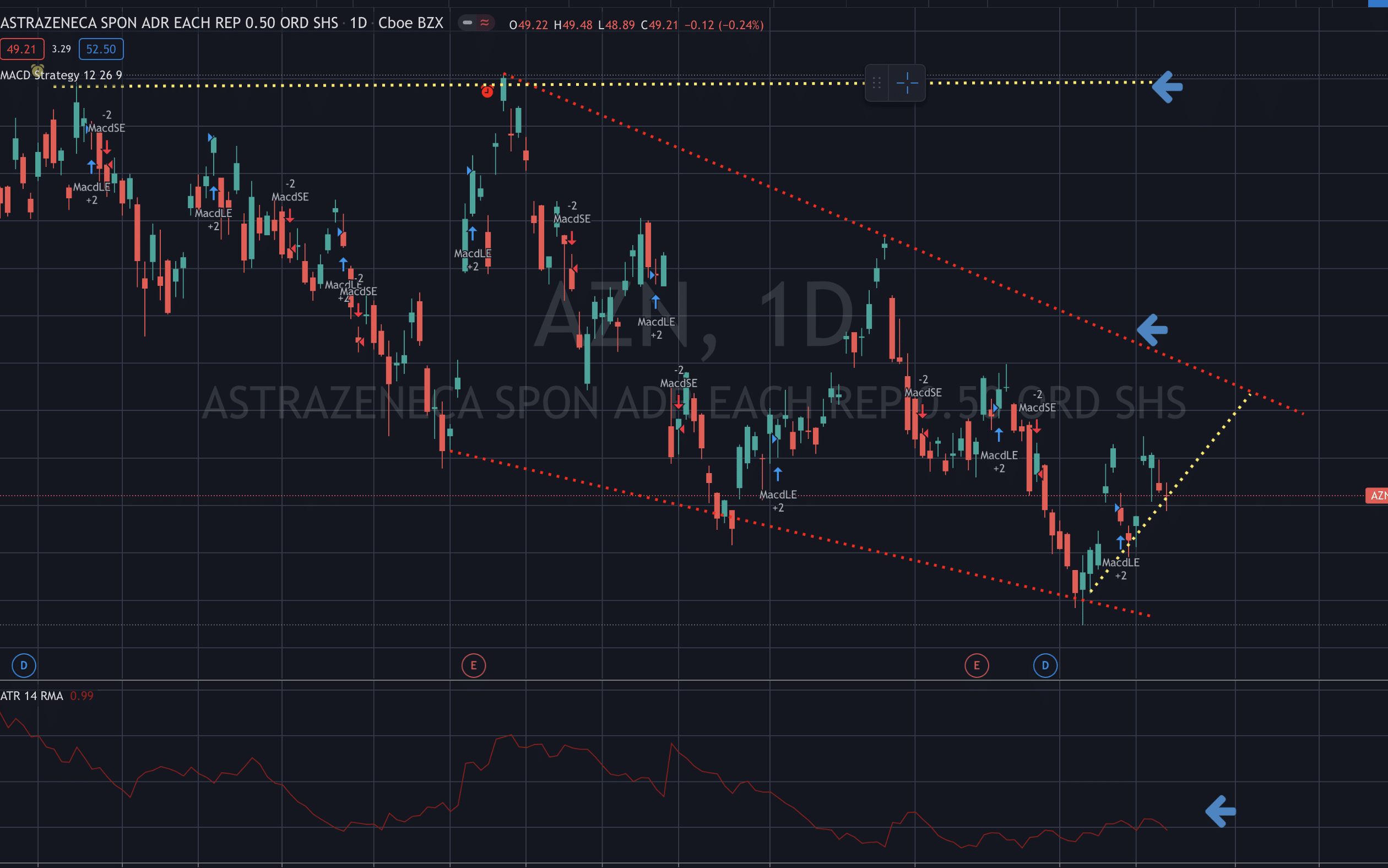Open the rightmost earnings E marker

click(977, 665)
